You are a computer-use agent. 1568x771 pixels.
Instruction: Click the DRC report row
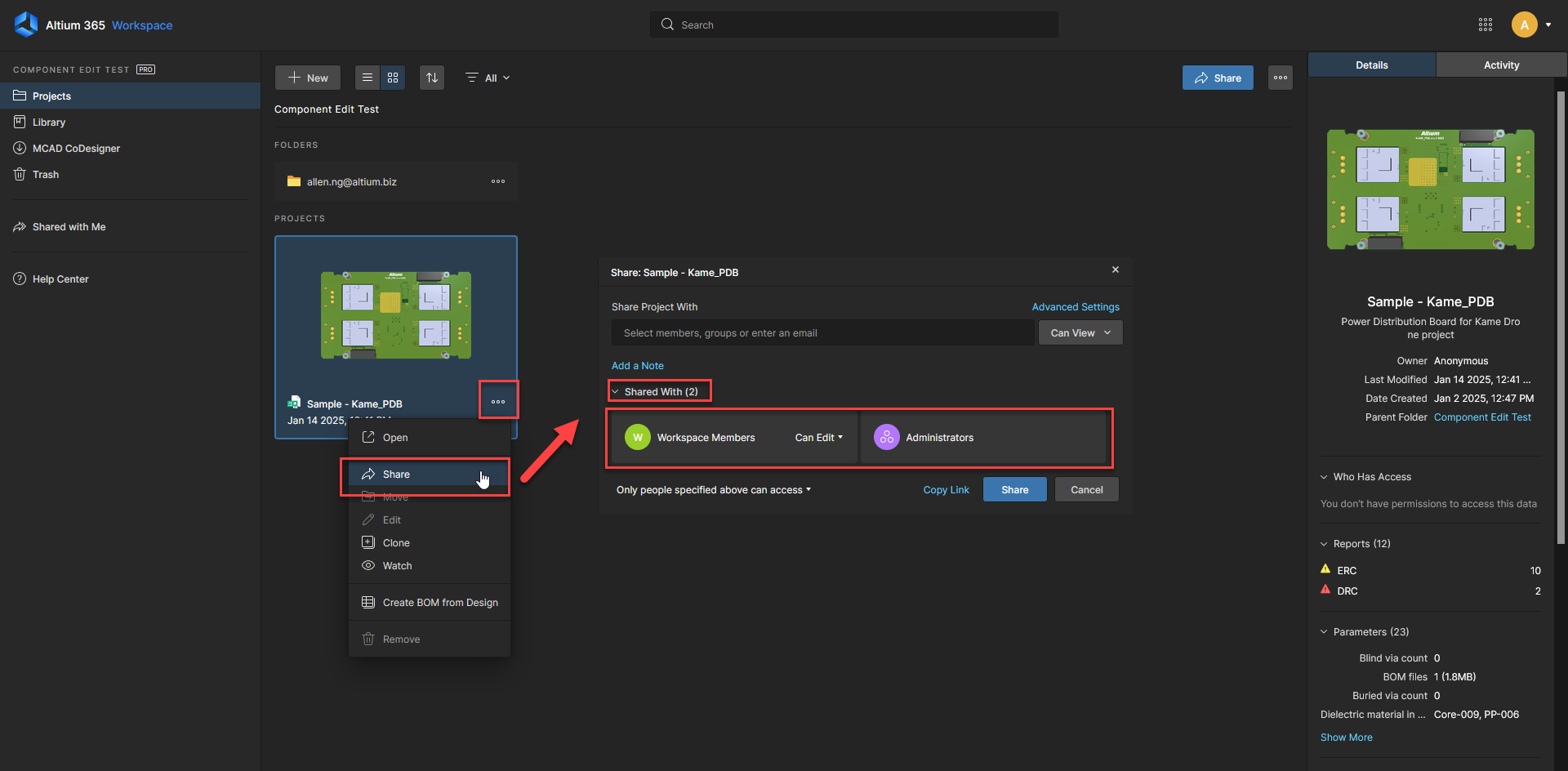tap(1430, 591)
